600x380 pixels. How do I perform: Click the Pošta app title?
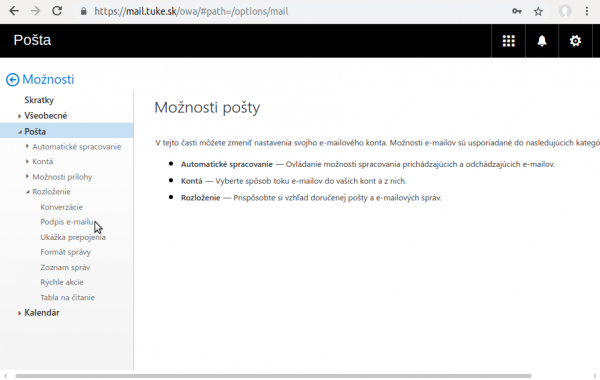32,40
